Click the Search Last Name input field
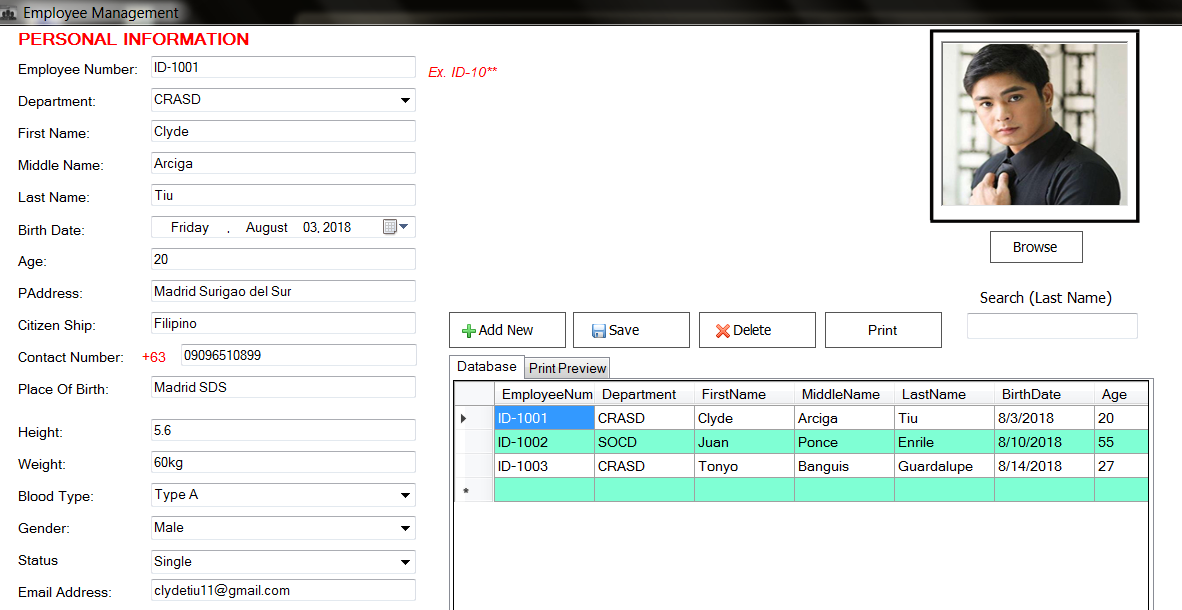 1051,325
